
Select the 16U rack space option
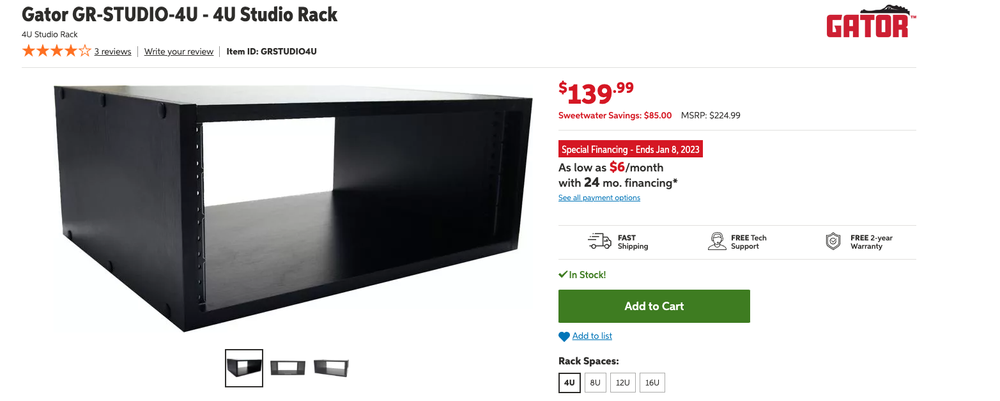point(652,383)
